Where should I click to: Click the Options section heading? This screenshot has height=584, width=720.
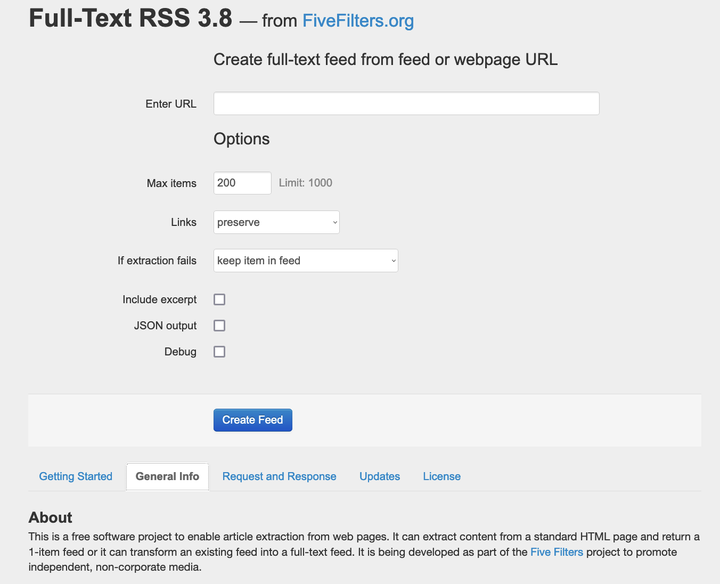(241, 139)
